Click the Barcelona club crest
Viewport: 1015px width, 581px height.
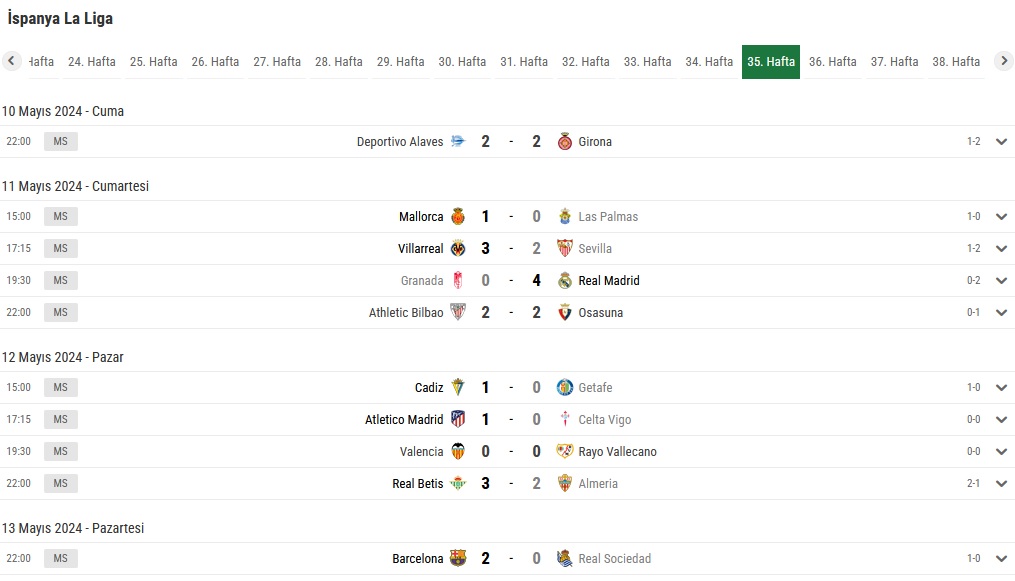[458, 558]
